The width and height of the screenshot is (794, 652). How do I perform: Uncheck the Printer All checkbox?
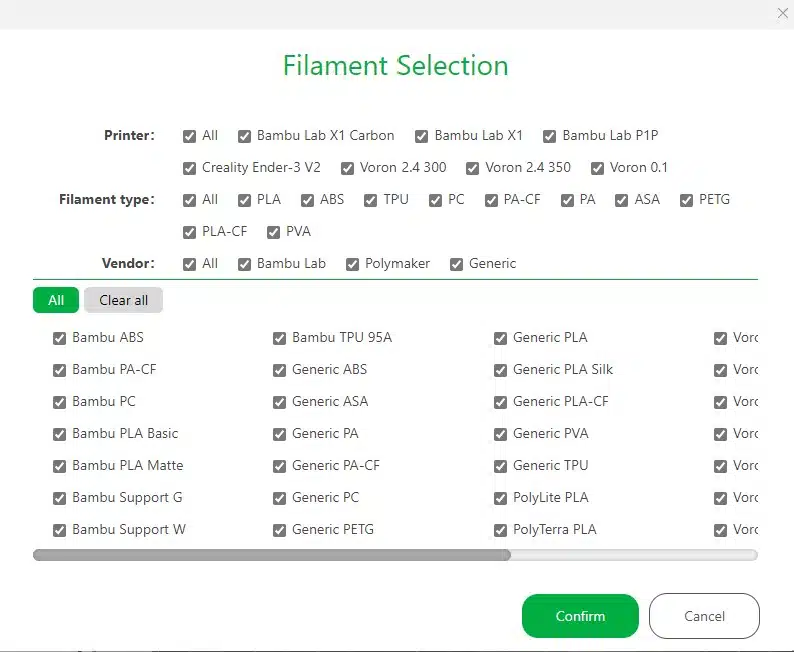[189, 136]
